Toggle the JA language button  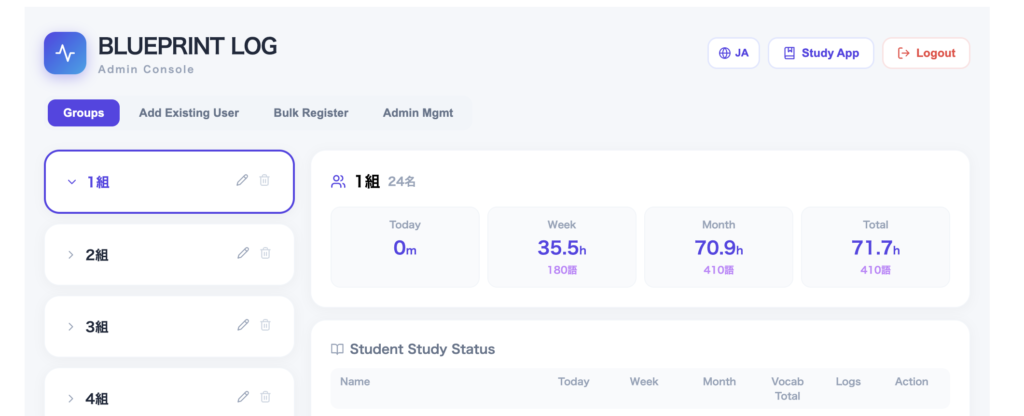click(x=734, y=53)
